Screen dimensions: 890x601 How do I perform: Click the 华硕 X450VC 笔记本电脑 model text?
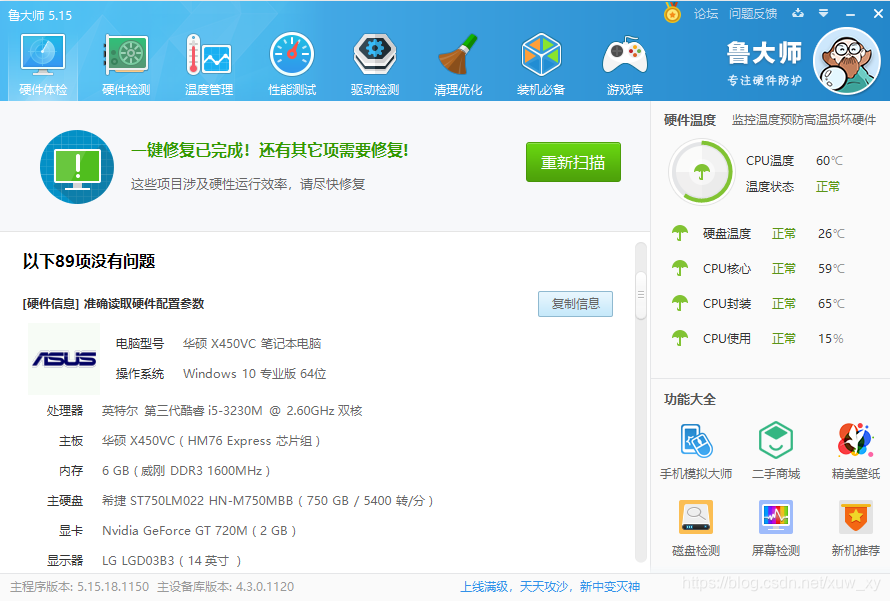(x=252, y=343)
